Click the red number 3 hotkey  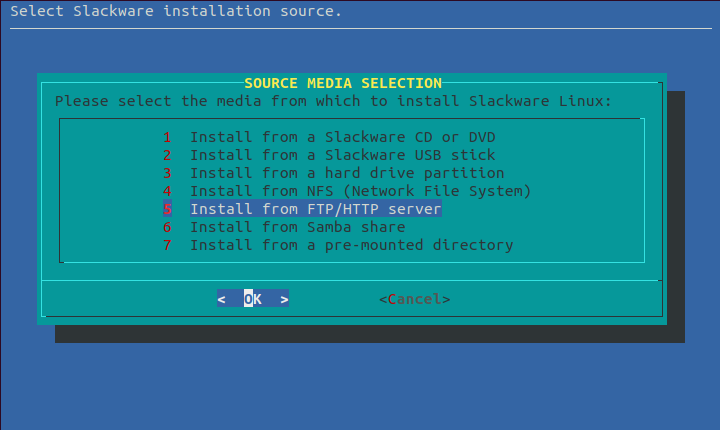[168, 173]
